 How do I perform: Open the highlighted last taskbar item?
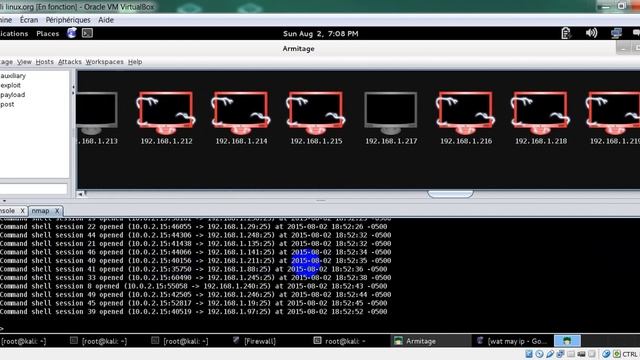pos(567,340)
